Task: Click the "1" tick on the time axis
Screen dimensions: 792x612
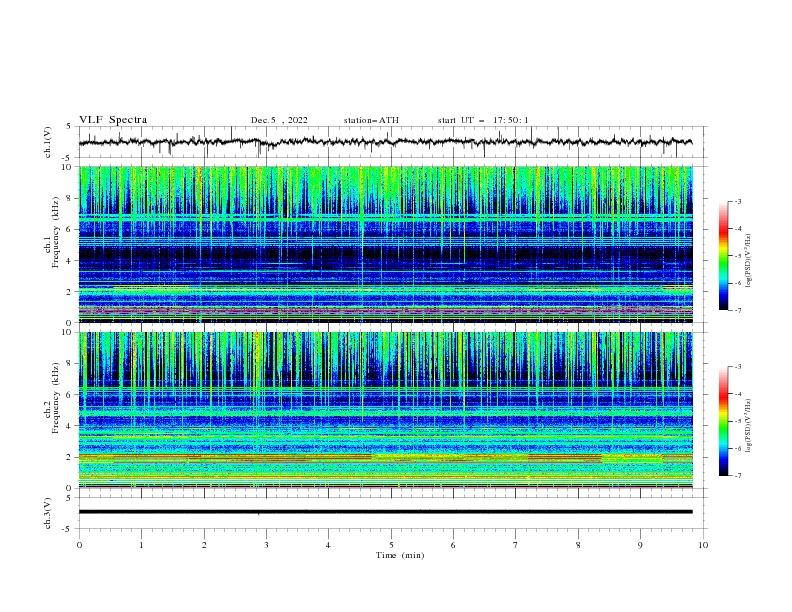Action: coord(141,545)
